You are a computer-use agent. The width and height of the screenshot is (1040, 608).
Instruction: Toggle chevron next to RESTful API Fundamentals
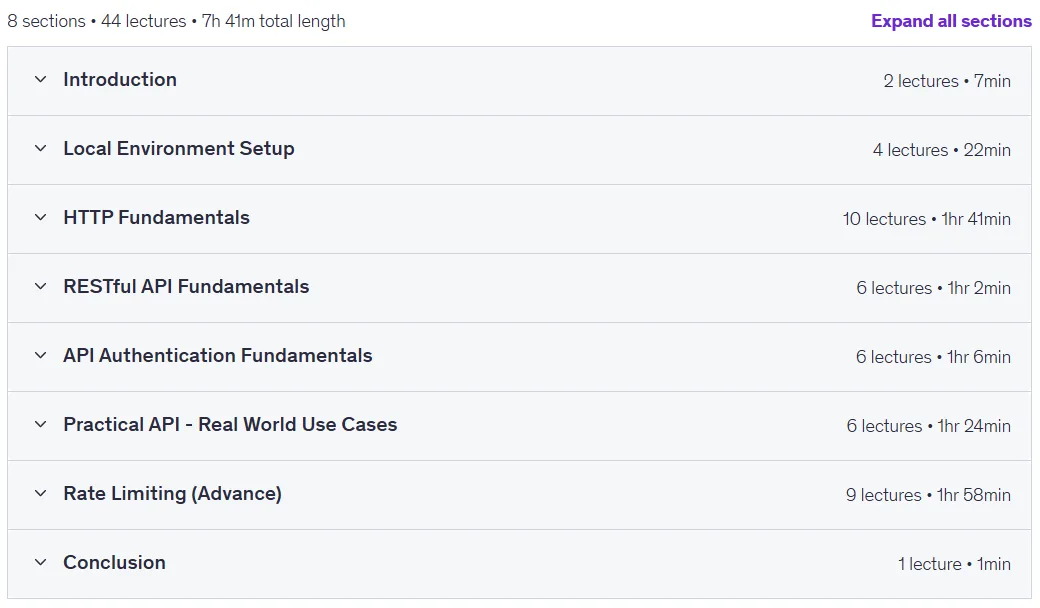(x=40, y=286)
